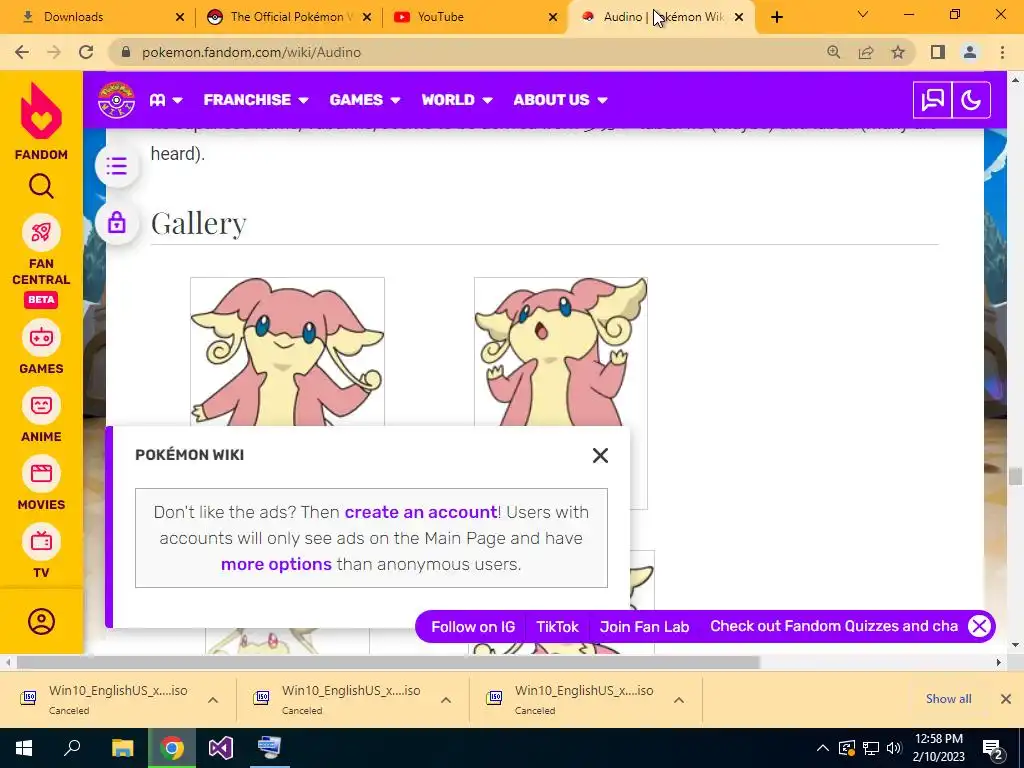Click Follow on IG link
The width and height of the screenshot is (1024, 768).
click(473, 627)
